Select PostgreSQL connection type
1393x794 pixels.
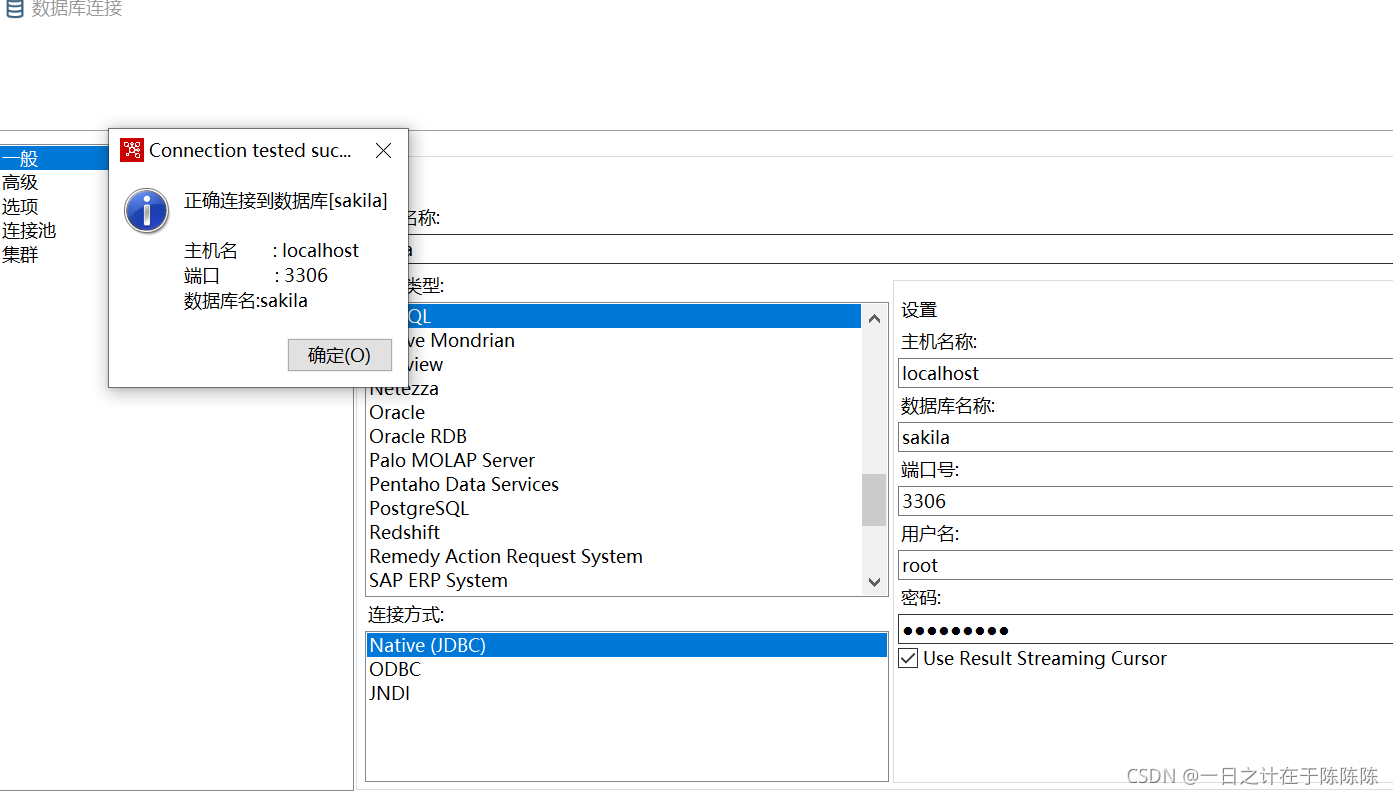tap(613, 508)
